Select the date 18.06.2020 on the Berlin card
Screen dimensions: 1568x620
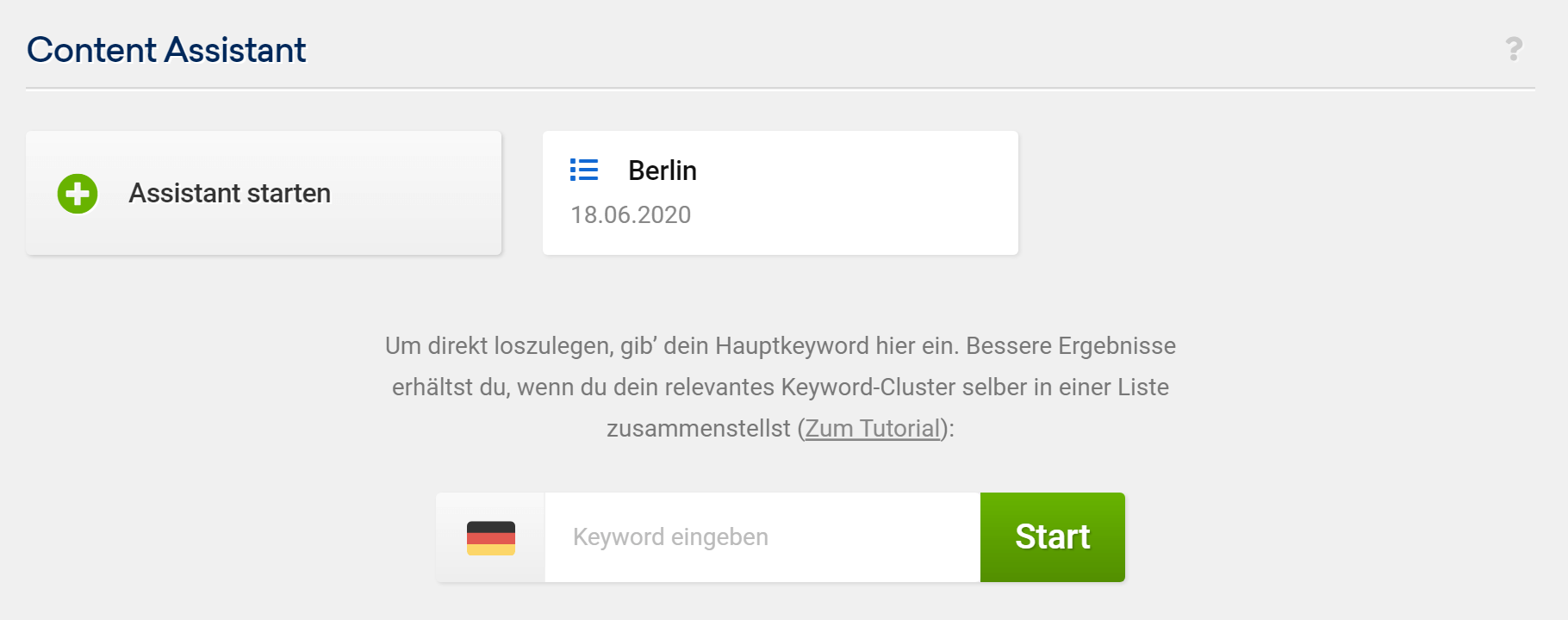click(x=631, y=214)
